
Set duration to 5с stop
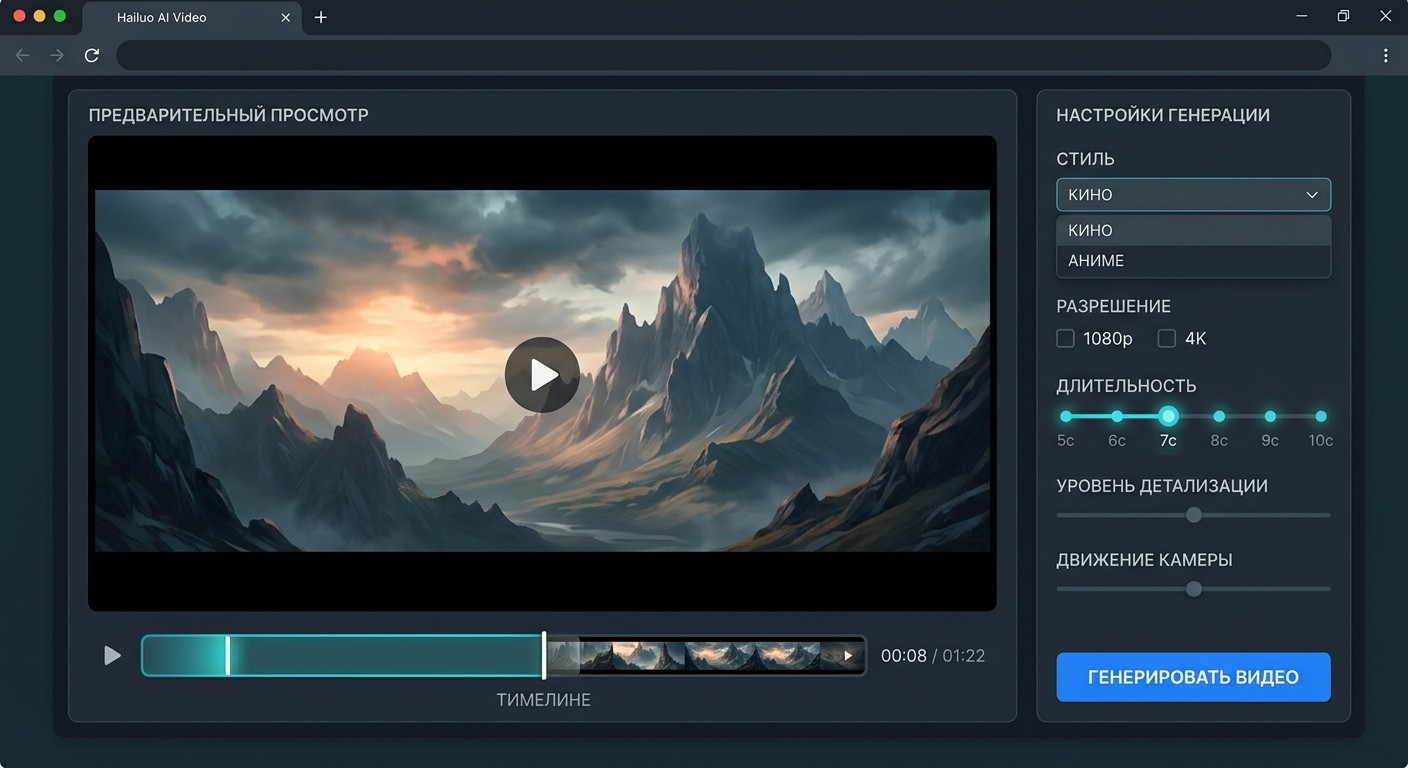coord(1066,416)
